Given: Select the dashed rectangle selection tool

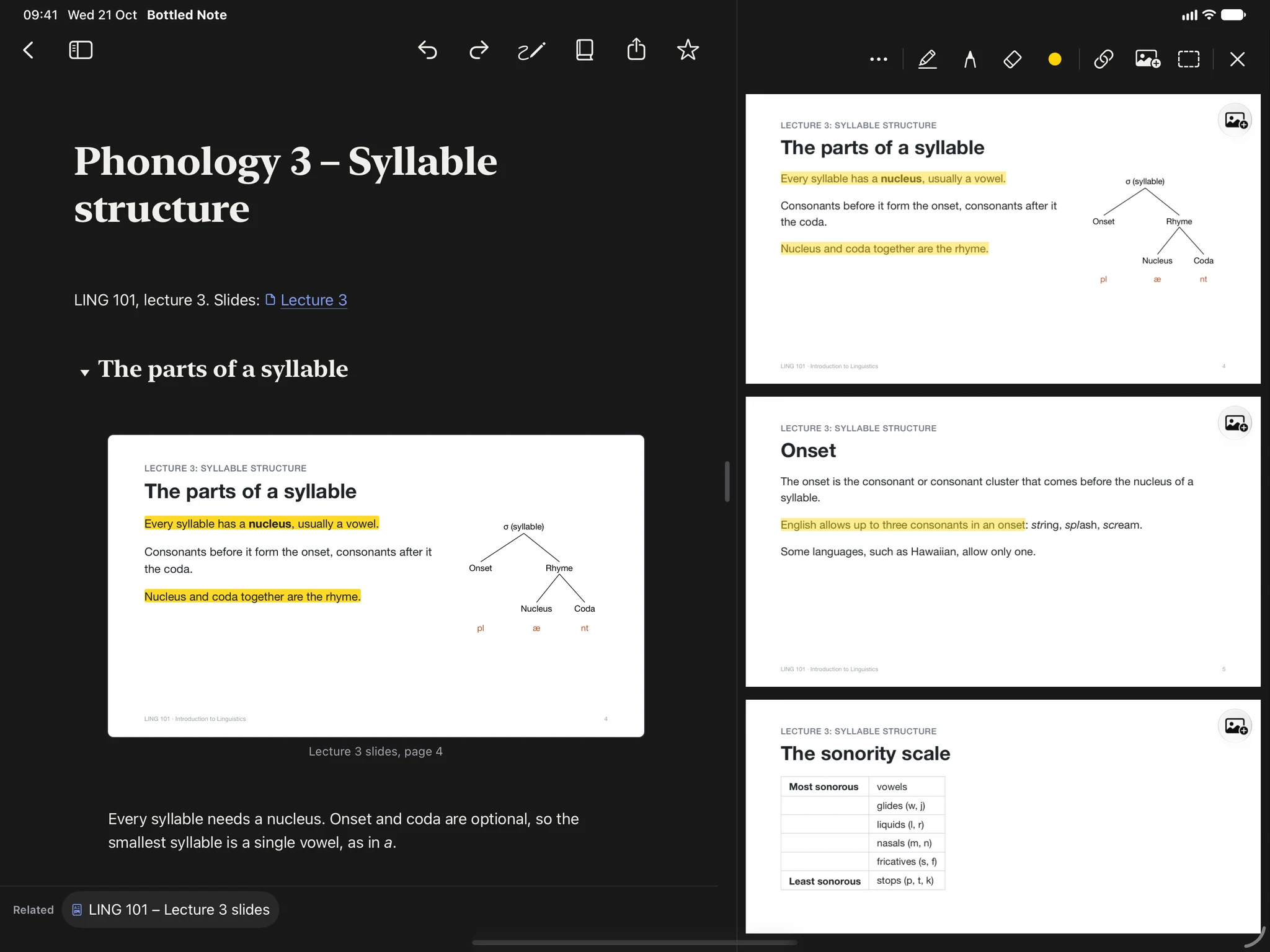Looking at the screenshot, I should (1188, 59).
